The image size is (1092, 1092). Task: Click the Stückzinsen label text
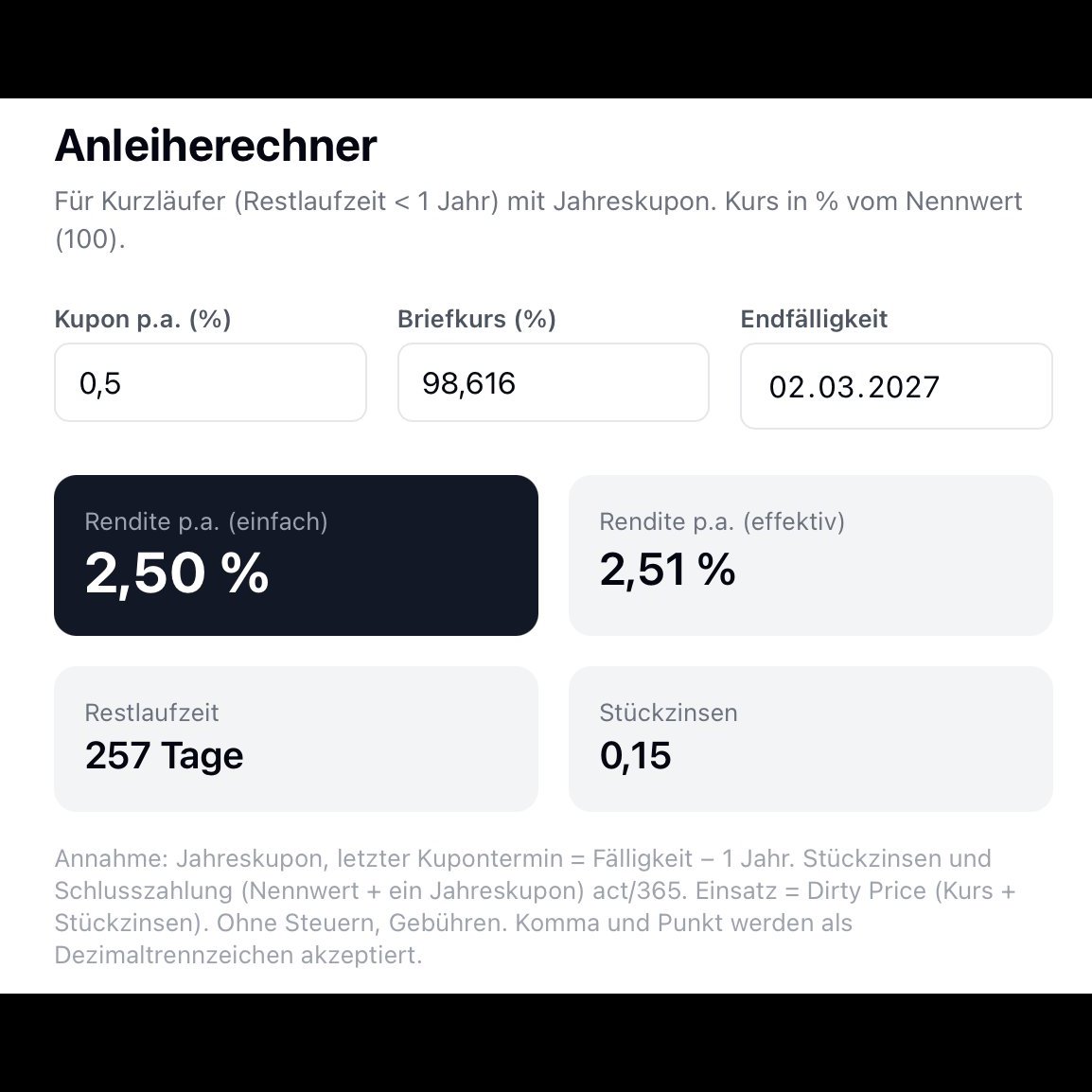point(669,713)
